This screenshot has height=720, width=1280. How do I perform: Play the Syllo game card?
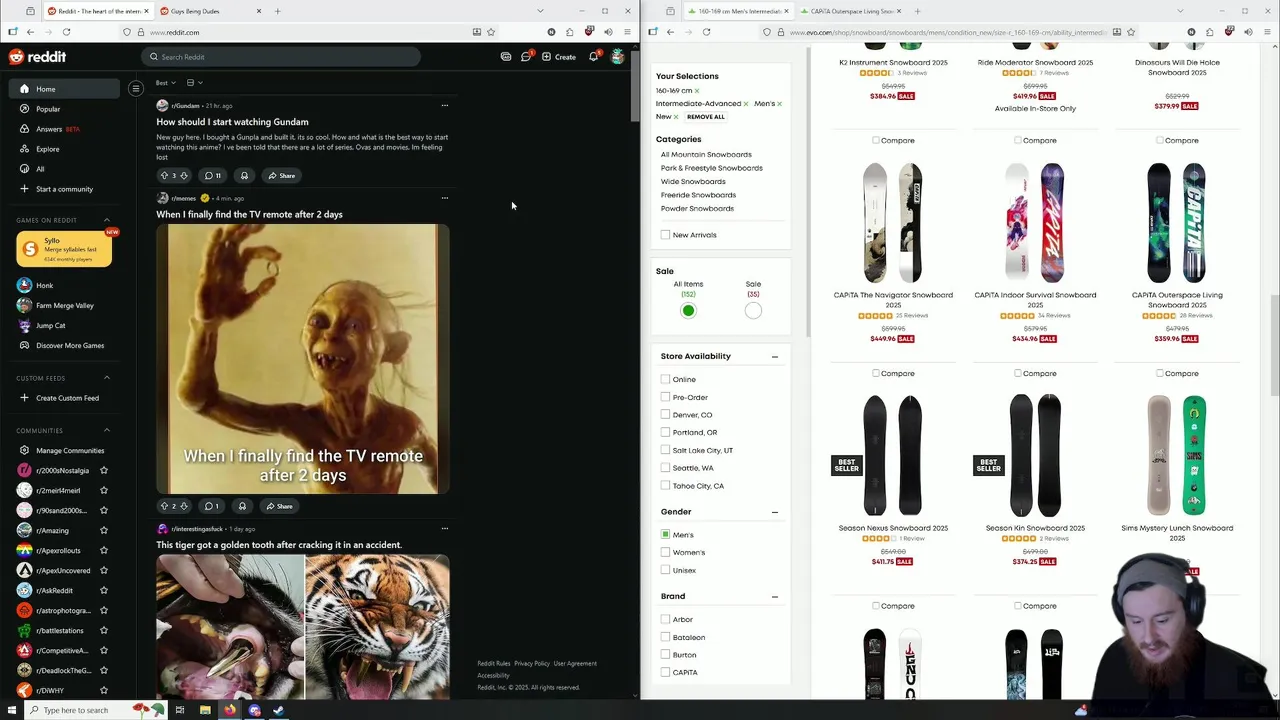coord(64,249)
